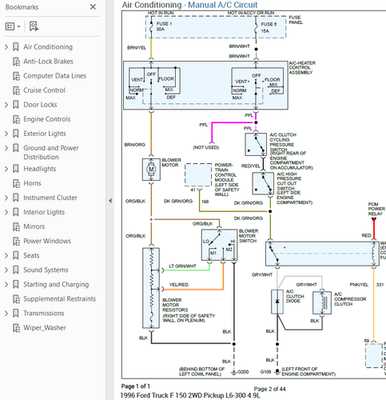This screenshot has width=386, height=400.
Task: Open the Exterior Lights bookmark
Action: (45, 134)
